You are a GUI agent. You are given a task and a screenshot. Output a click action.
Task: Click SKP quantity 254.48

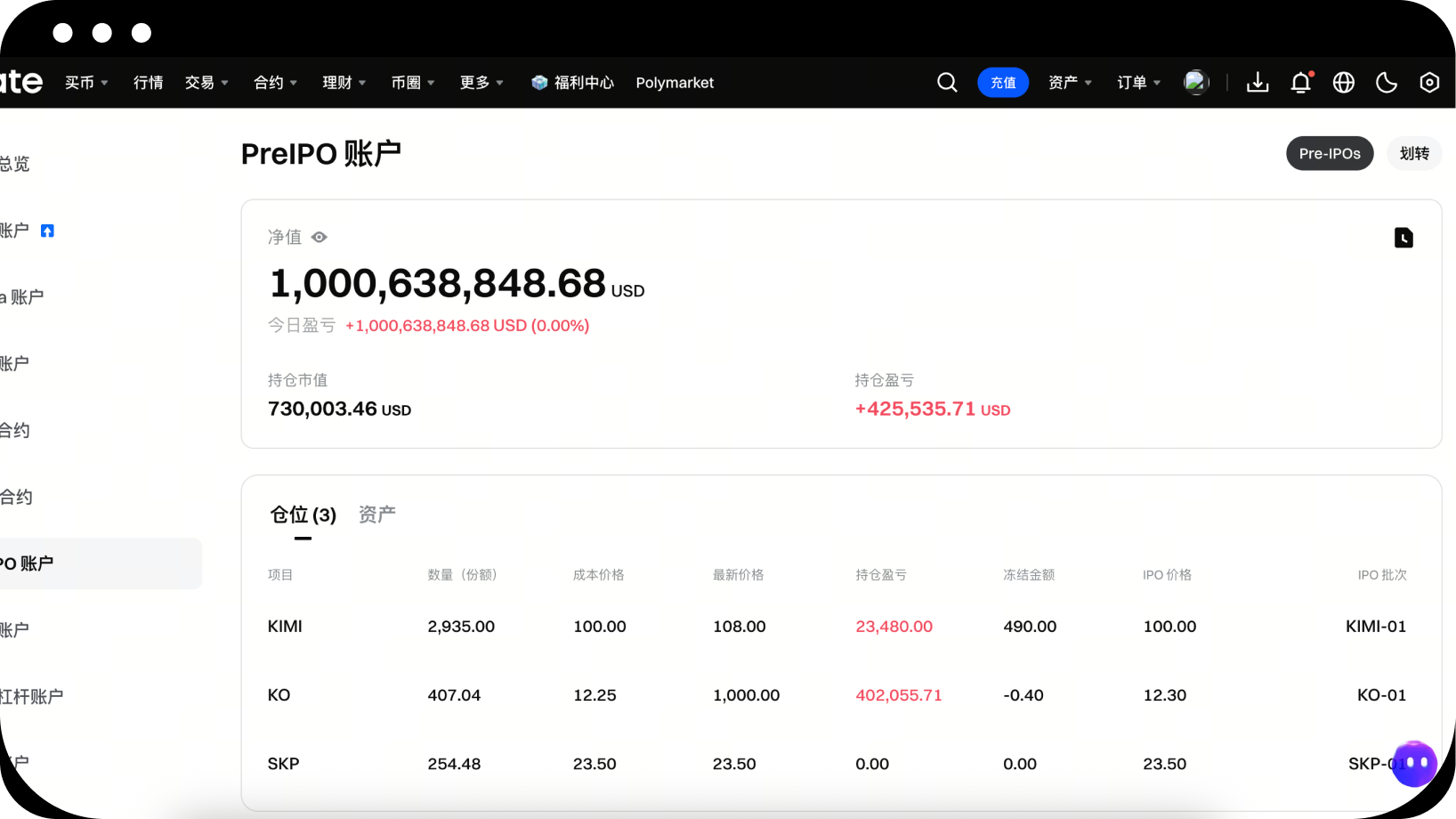(454, 764)
